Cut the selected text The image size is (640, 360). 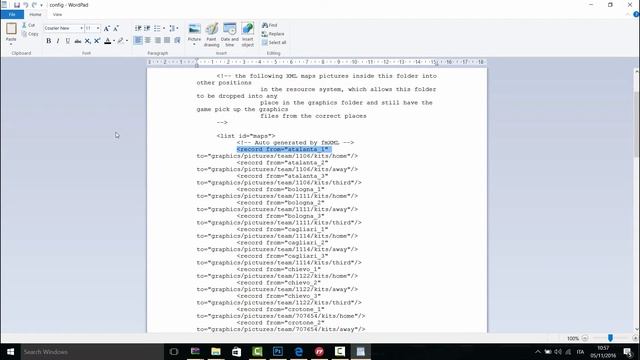[x=29, y=25]
